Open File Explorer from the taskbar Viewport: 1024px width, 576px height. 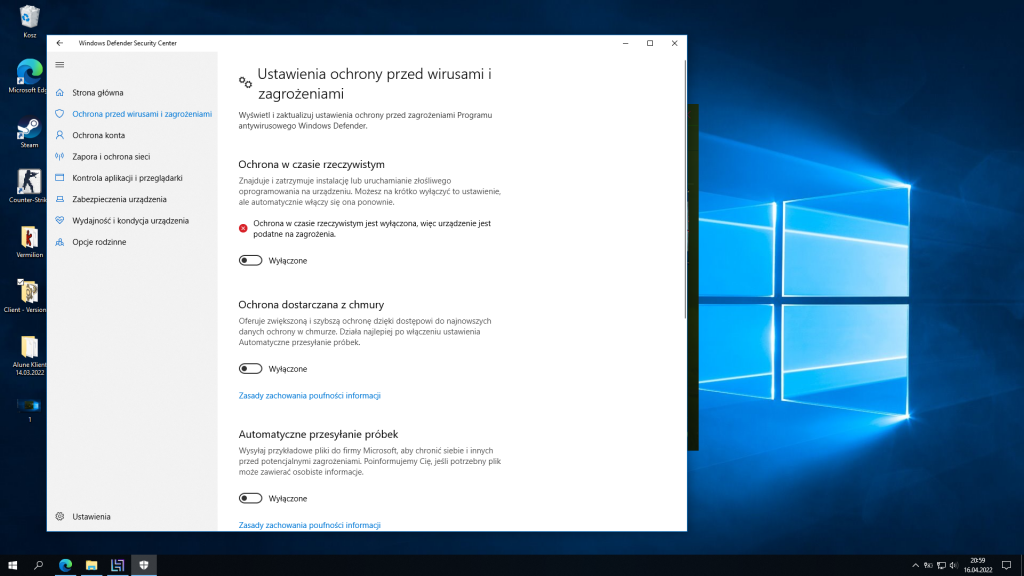tap(91, 566)
